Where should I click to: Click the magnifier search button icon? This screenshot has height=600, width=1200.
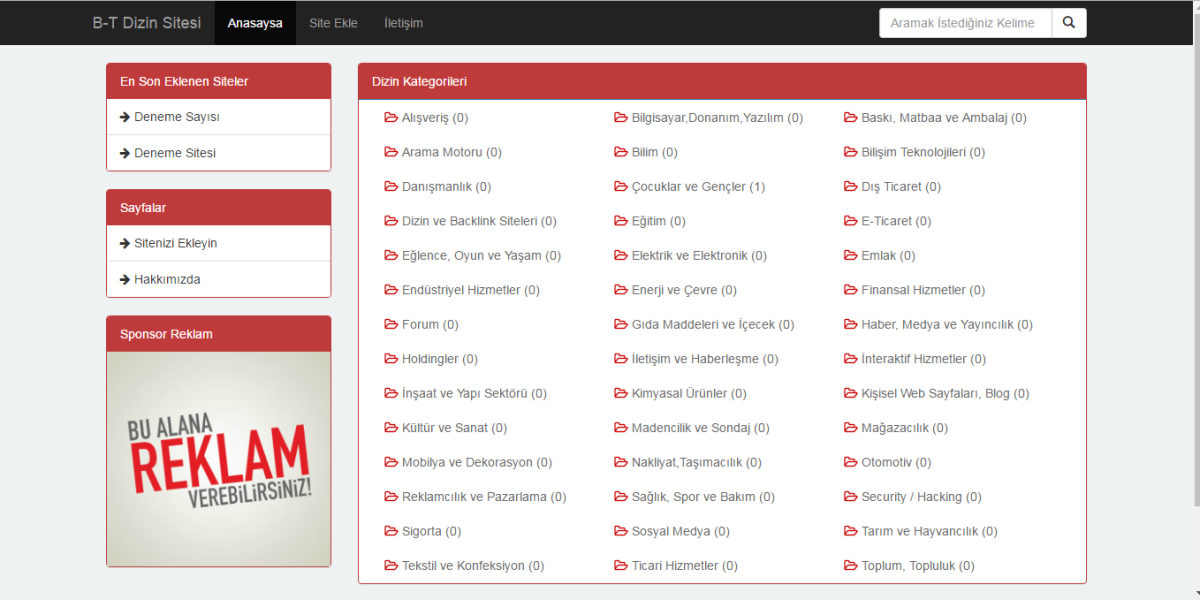[1068, 23]
